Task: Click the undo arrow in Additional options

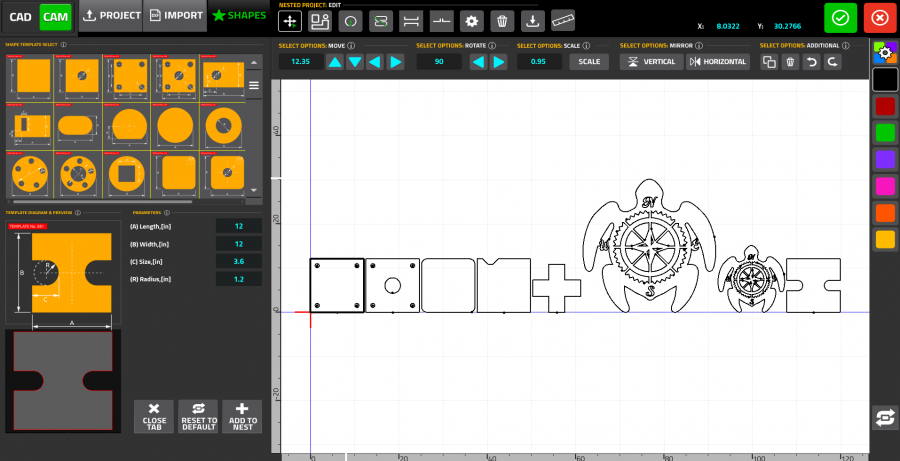Action: (x=811, y=62)
